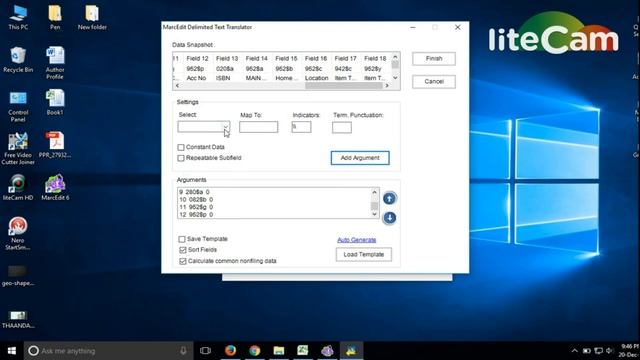The height and width of the screenshot is (360, 640).
Task: Open the Pen folder on desktop
Action: click(55, 17)
